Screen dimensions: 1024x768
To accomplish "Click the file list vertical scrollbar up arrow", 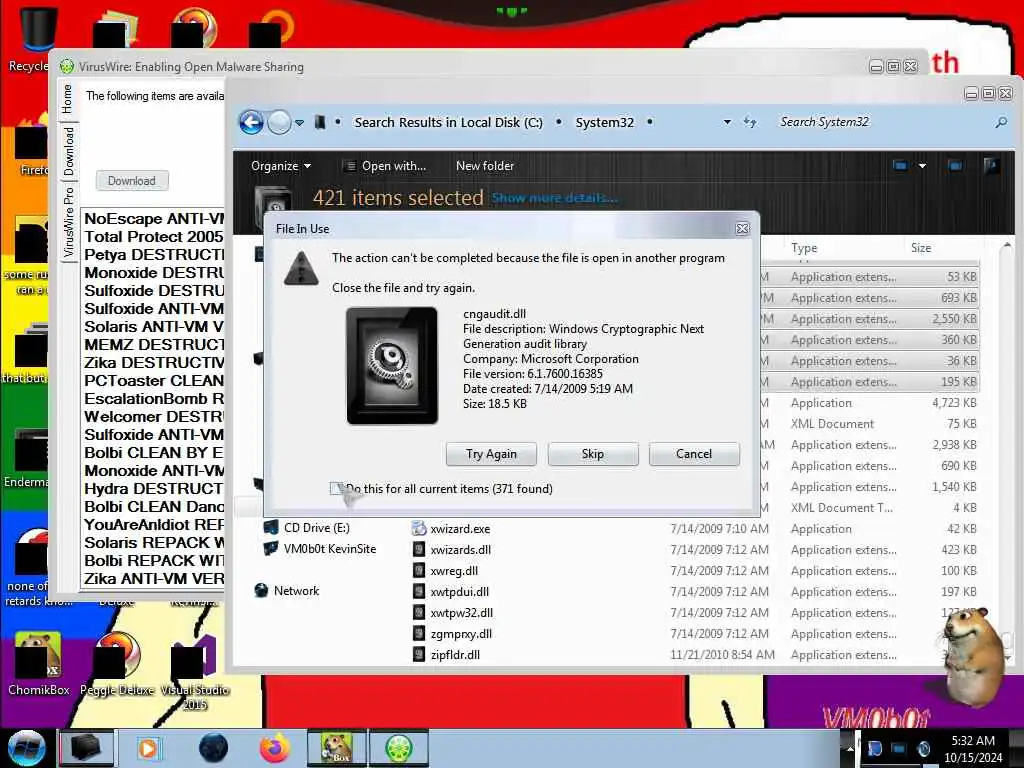I will coord(1006,246).
